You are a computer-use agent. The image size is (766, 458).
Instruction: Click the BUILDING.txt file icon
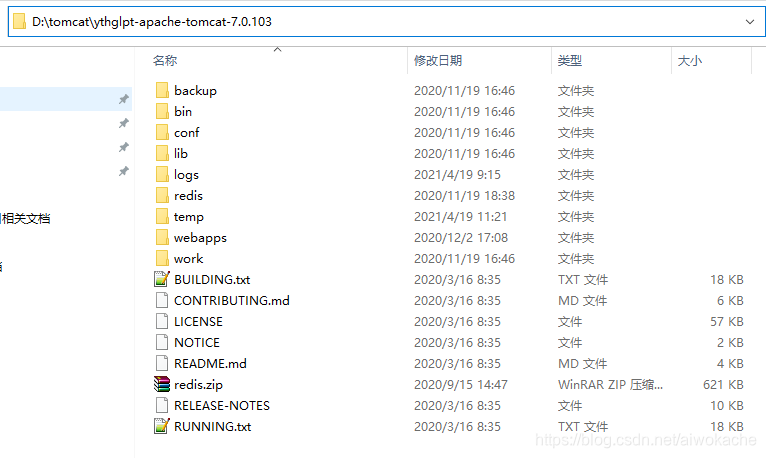tap(162, 279)
